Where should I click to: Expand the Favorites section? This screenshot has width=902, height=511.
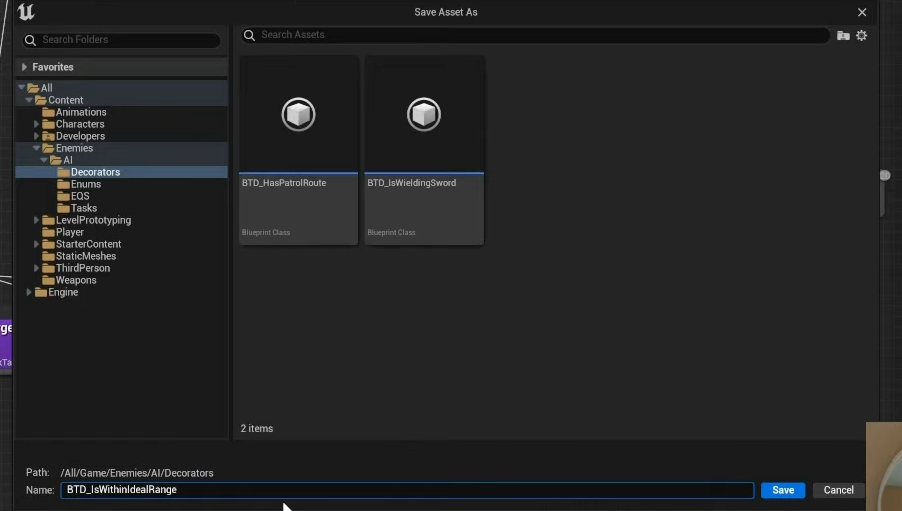tap(24, 67)
